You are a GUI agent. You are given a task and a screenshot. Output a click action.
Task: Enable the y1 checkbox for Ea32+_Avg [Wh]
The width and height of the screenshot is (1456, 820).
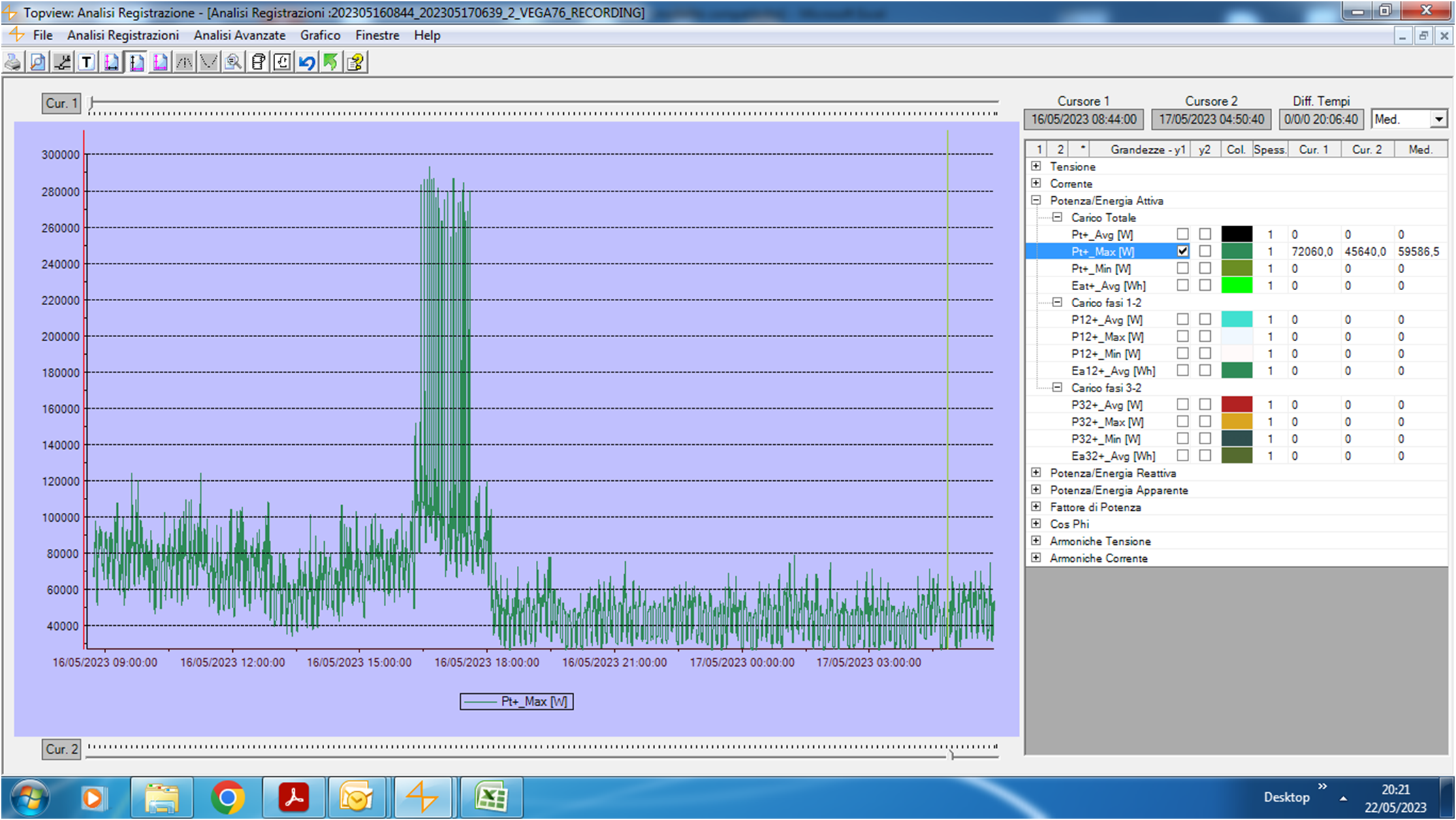[x=1183, y=456]
